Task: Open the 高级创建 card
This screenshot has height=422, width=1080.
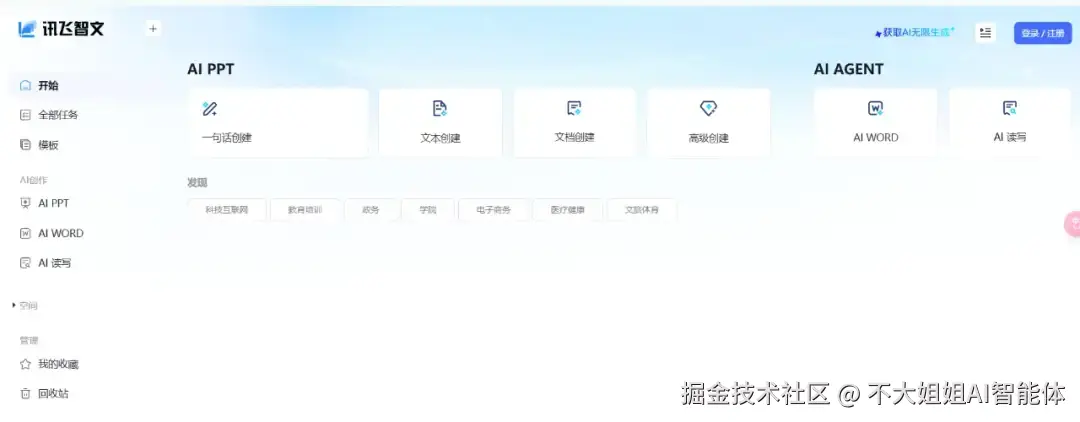Action: click(x=709, y=123)
